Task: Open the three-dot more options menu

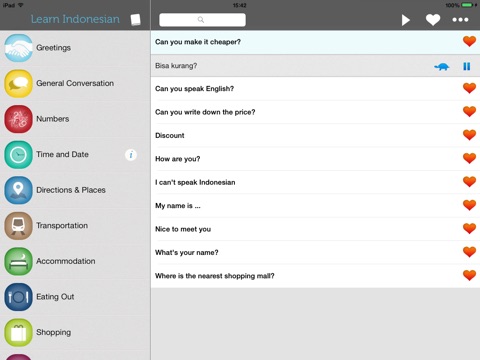Action: point(460,20)
